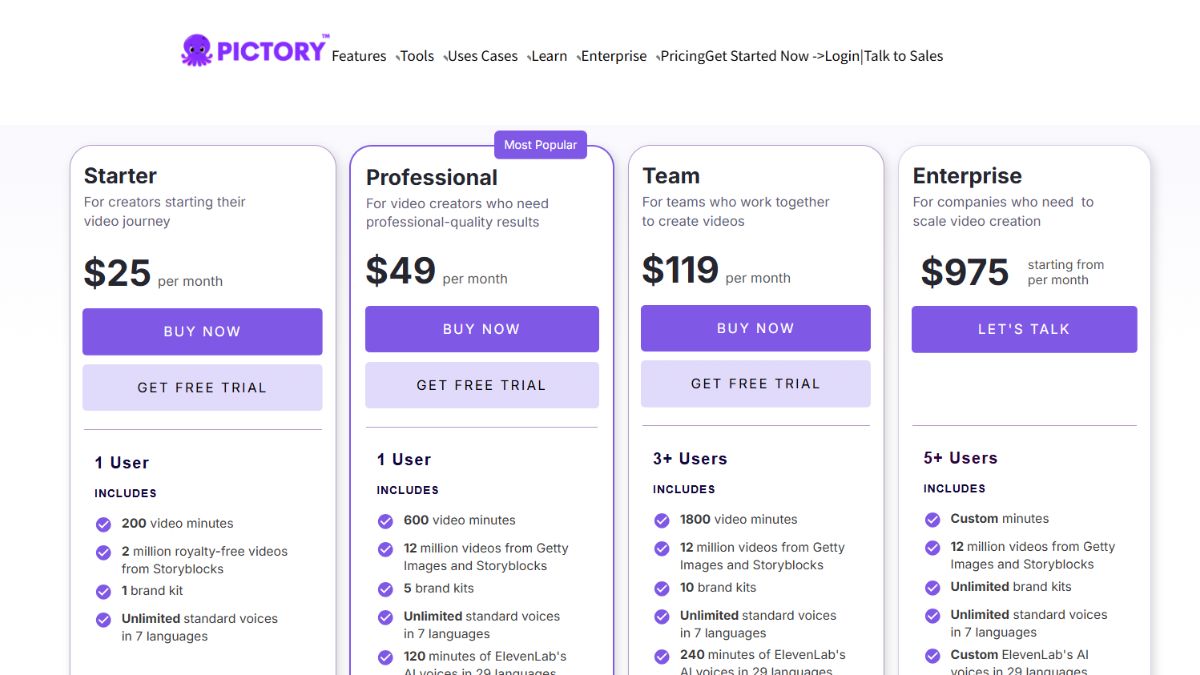This screenshot has width=1200, height=675.
Task: Click the checkmark next to Unlimited brand kits
Action: (932, 587)
